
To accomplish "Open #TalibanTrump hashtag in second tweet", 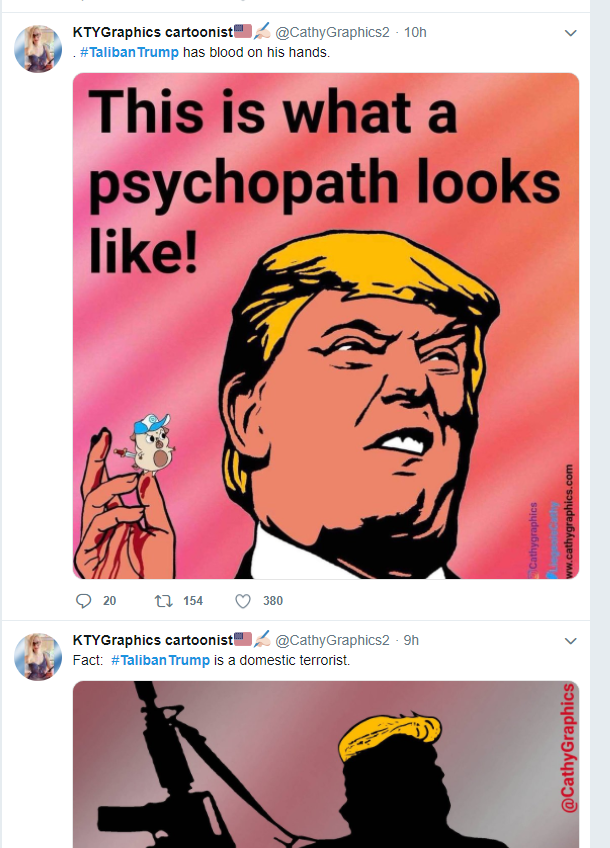I will click(160, 660).
